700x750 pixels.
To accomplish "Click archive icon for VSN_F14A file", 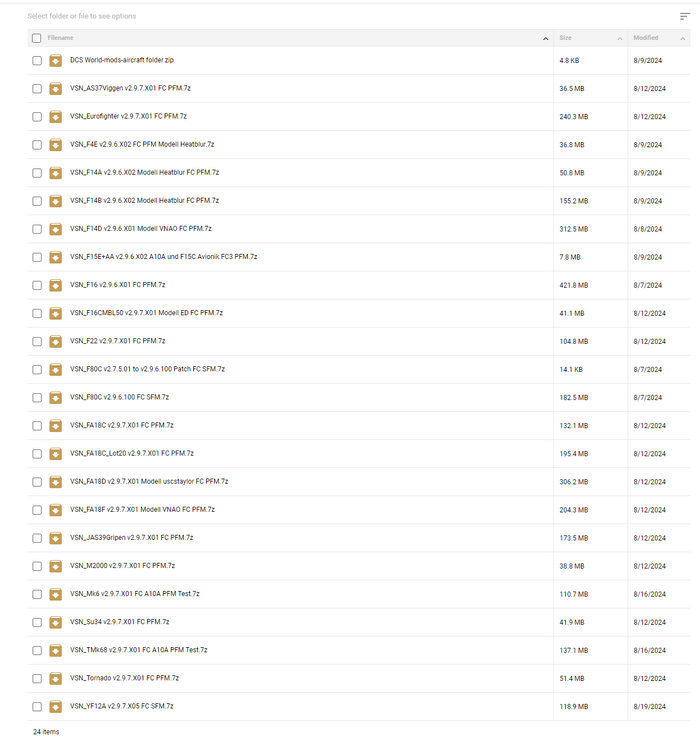I will 56,173.
